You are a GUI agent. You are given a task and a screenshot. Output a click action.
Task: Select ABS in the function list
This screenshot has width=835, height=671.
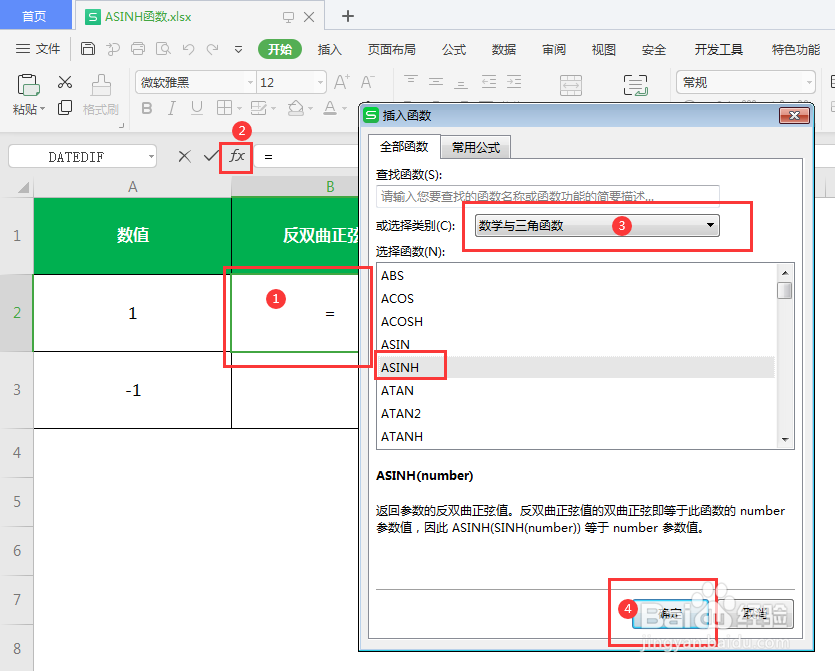point(575,275)
